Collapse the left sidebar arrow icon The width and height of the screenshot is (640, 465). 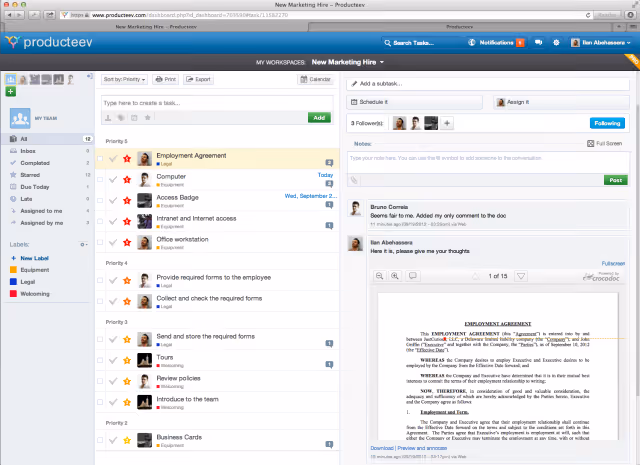tap(89, 76)
